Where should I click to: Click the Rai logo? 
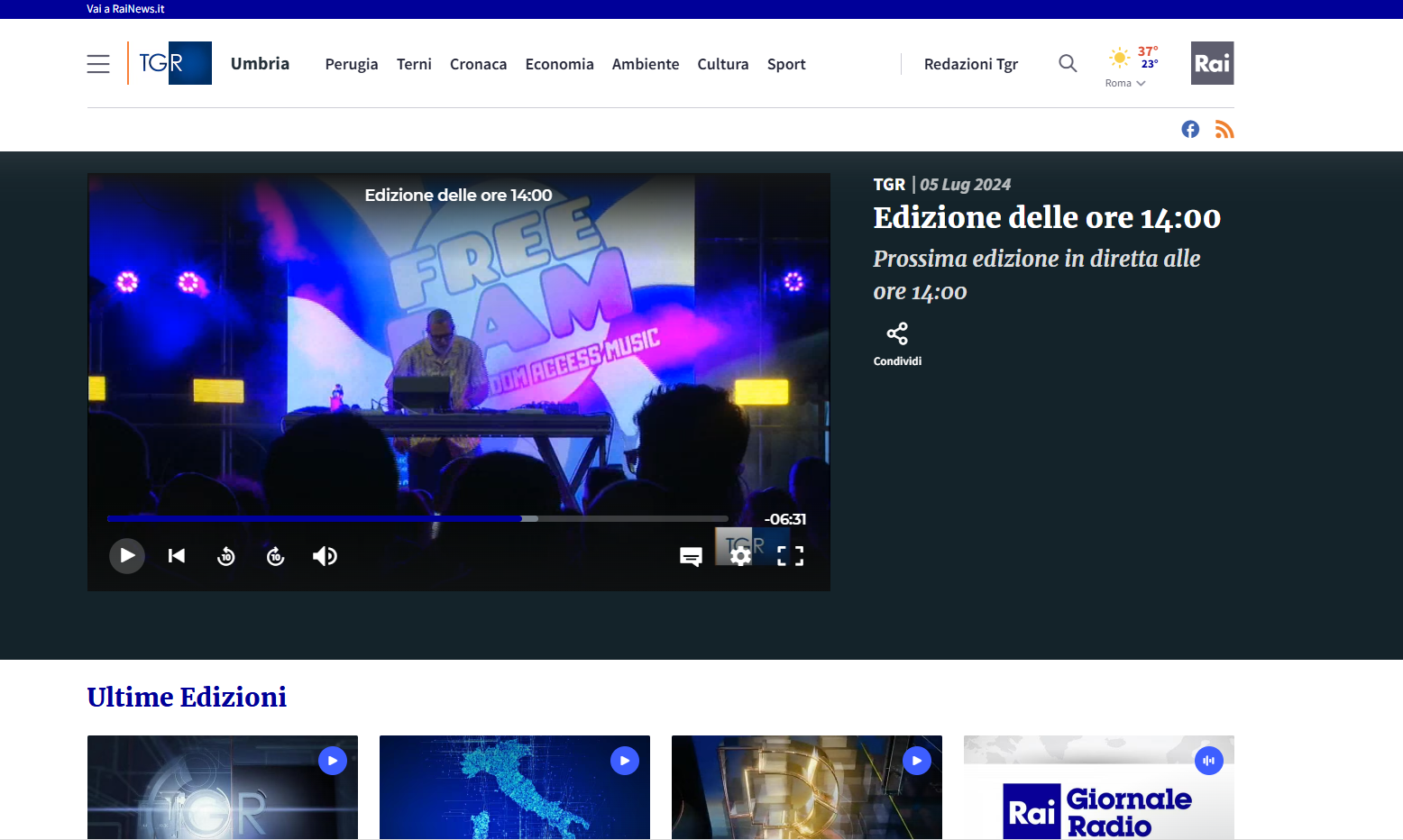(1212, 63)
